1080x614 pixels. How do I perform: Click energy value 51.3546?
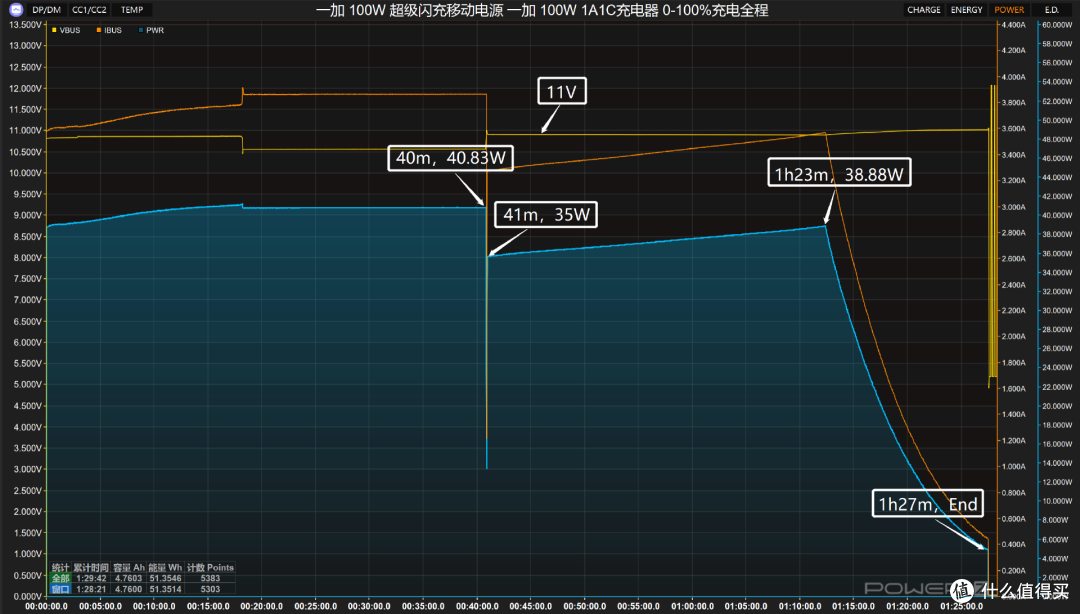165,578
